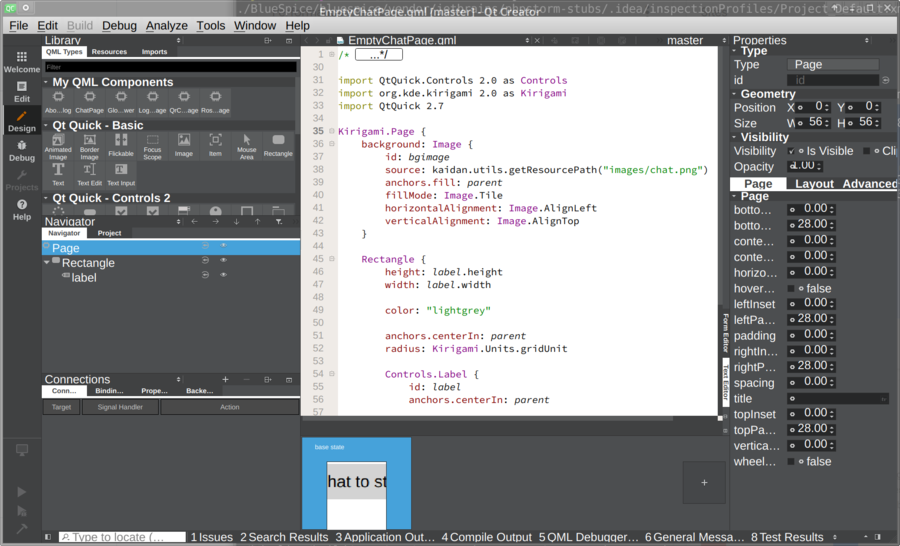Open the File menu
The height and width of the screenshot is (546, 900).
tap(18, 25)
